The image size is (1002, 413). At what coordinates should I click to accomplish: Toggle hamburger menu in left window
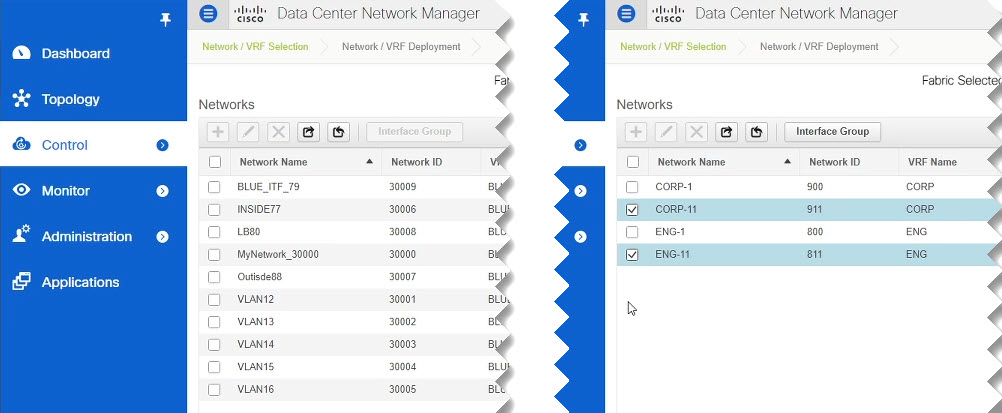coord(208,13)
